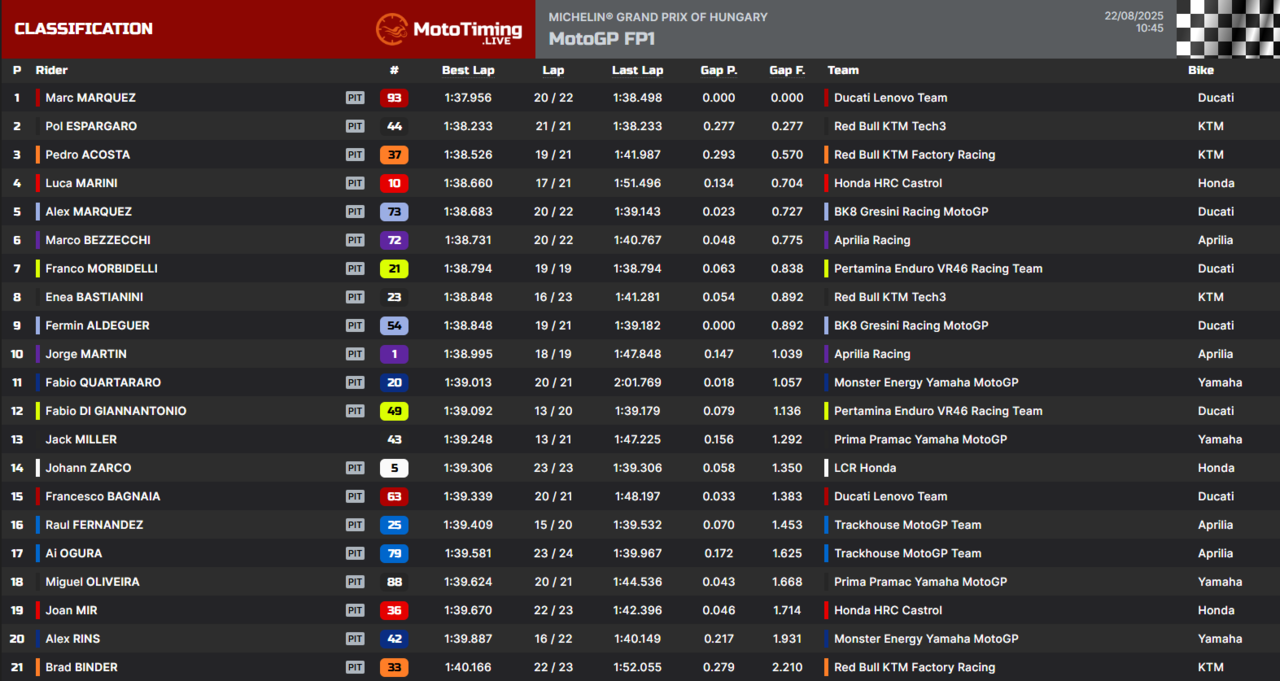Click the Team column header
The height and width of the screenshot is (681, 1280).
(843, 70)
